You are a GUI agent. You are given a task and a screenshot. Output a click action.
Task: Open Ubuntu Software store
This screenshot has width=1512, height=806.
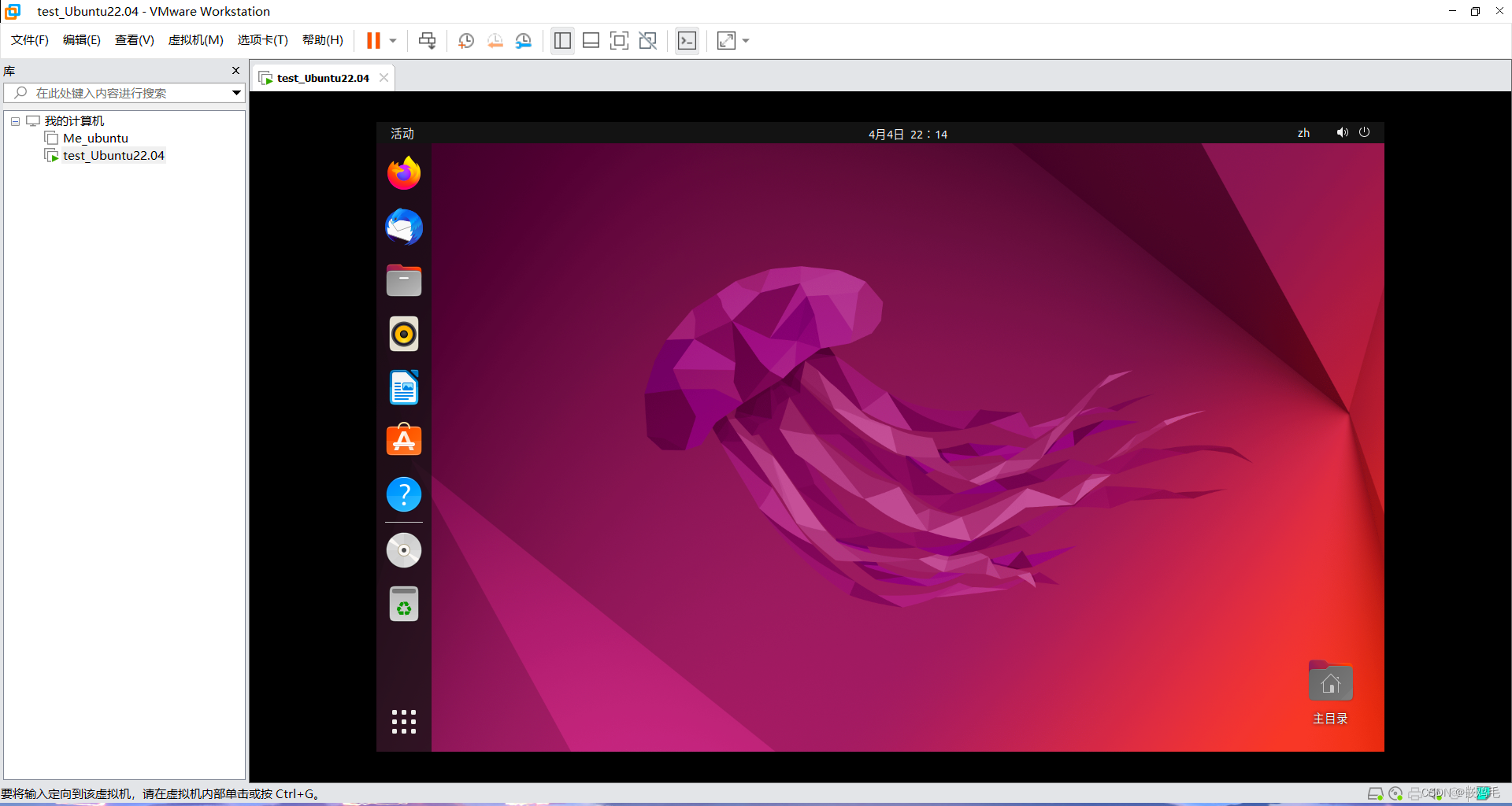[404, 440]
